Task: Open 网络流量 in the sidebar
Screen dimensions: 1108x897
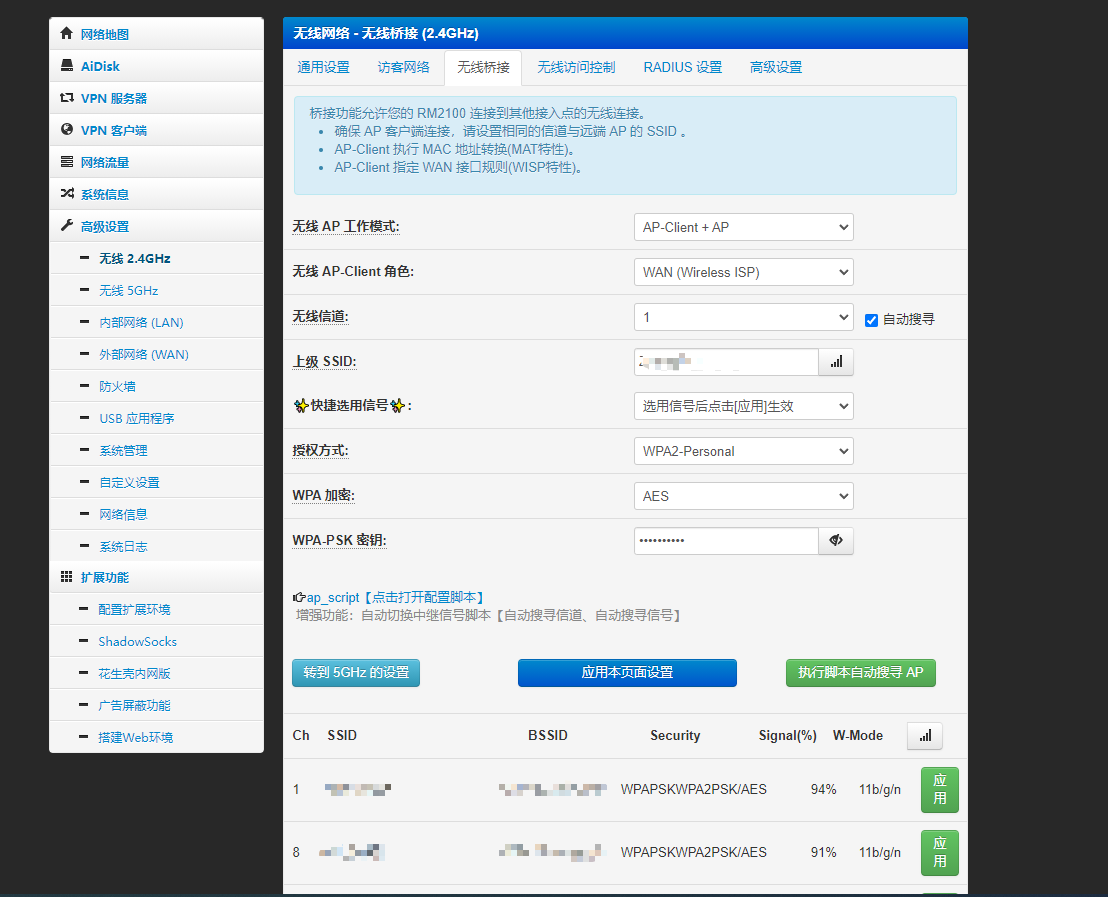Action: click(x=104, y=162)
